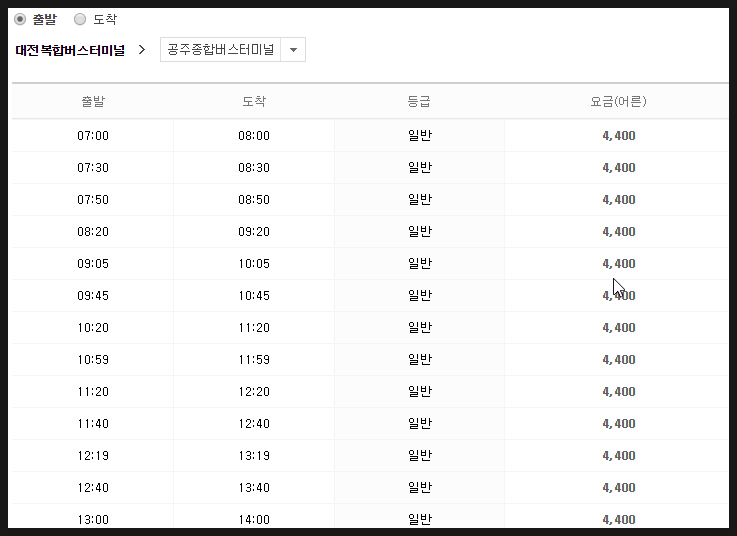Viewport: 737px width, 536px height.
Task: Click the 대전복합버스터미널 origin label
Action: pos(70,50)
